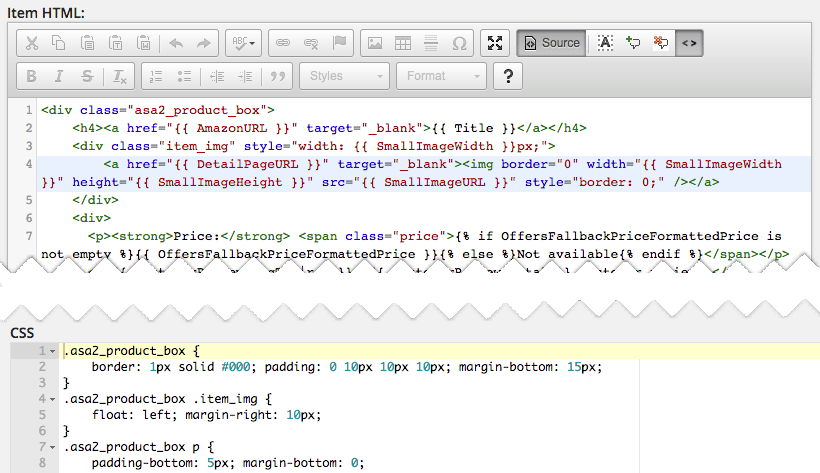Open the Format dropdown
Screen dimensions: 820x473
(440, 76)
